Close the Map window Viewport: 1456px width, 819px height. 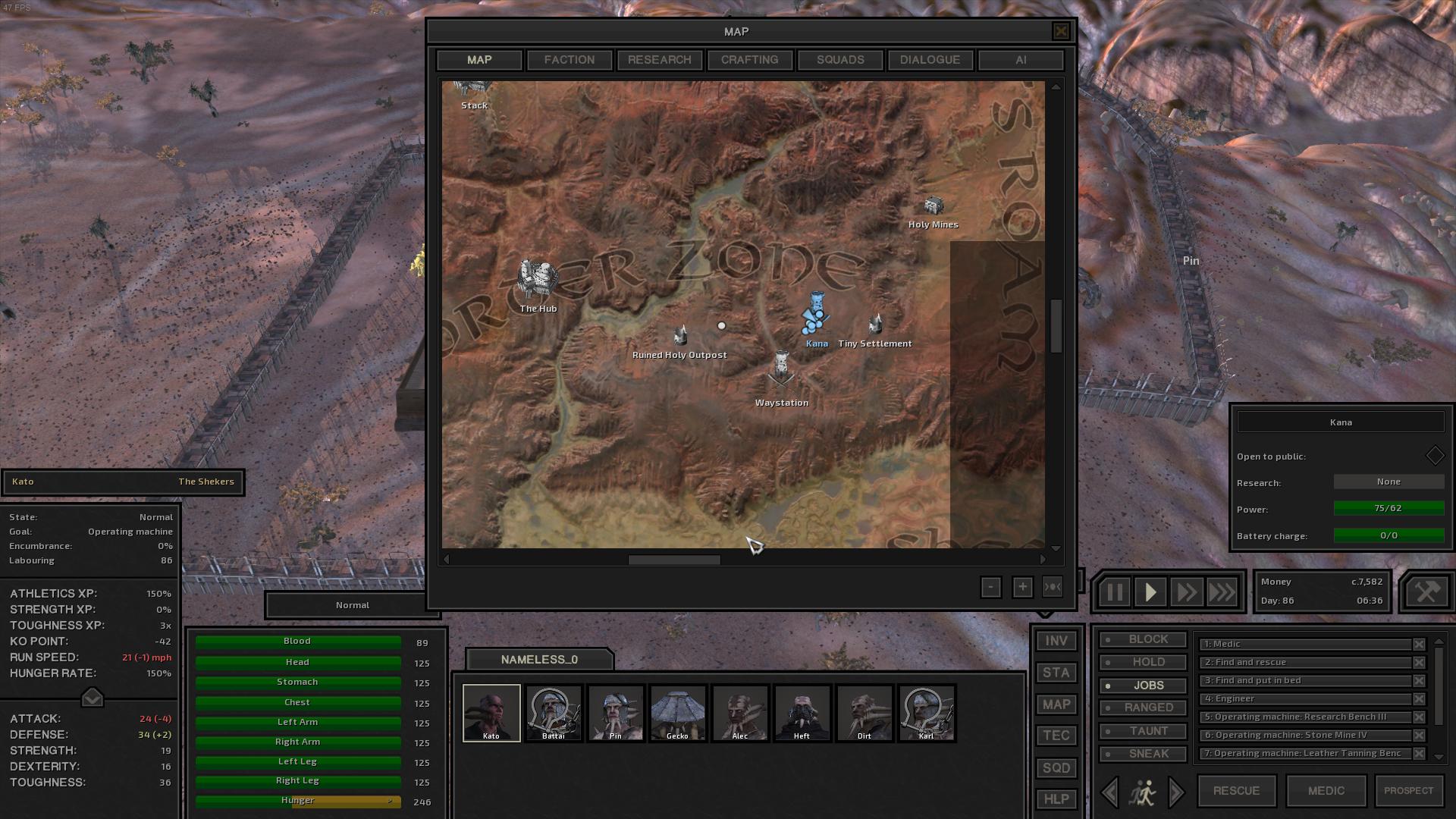pos(1061,31)
